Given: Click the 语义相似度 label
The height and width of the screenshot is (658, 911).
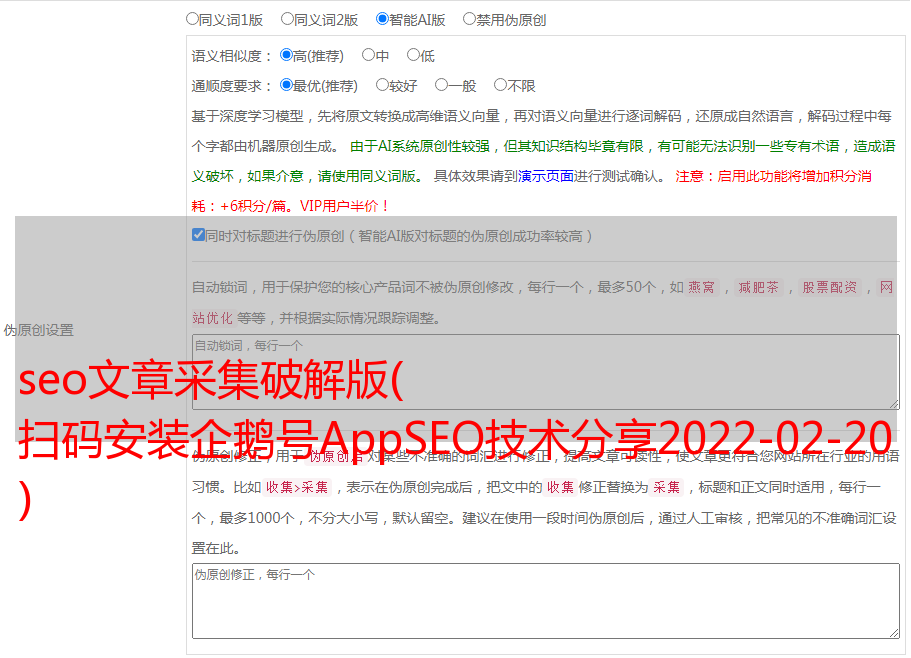Looking at the screenshot, I should point(232,56).
